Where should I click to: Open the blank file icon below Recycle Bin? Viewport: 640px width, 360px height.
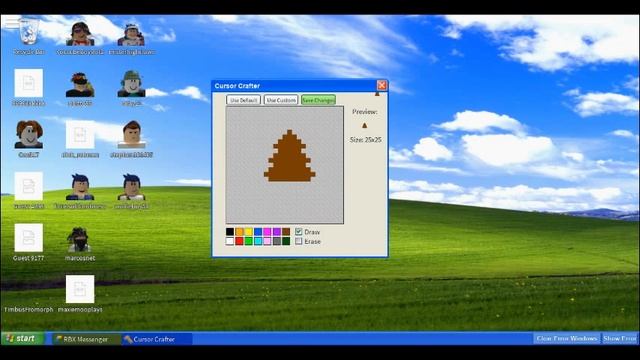pos(29,83)
